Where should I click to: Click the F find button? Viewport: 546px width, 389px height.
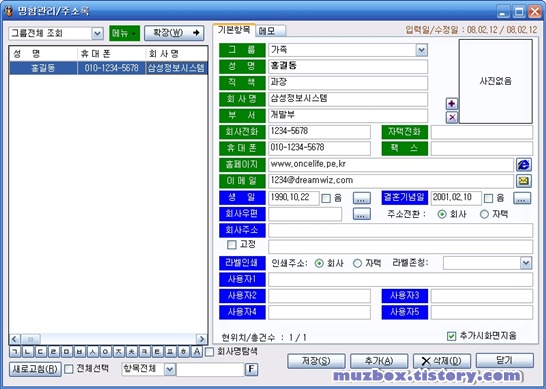click(251, 369)
